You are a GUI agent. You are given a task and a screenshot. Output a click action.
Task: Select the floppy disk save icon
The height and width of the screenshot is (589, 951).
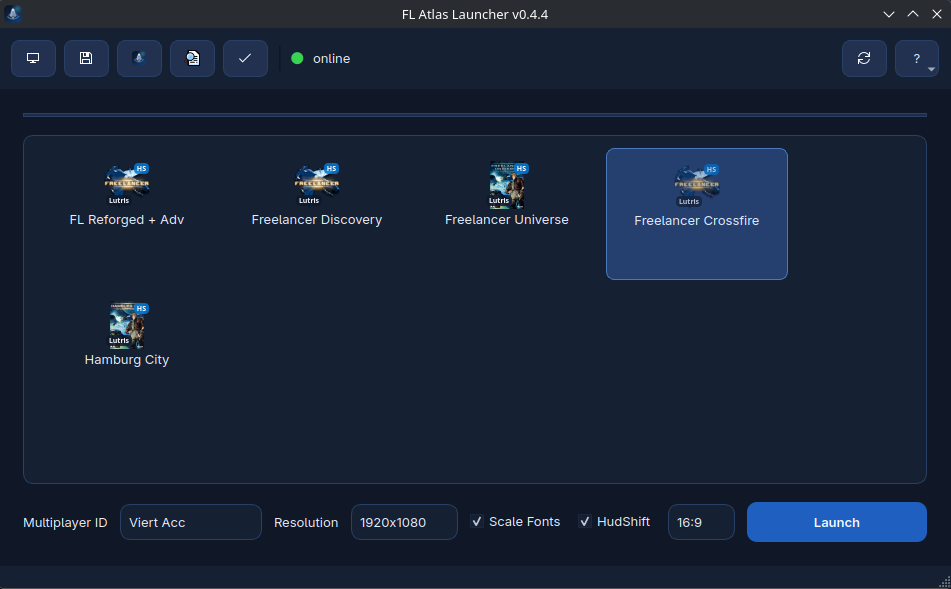[86, 58]
